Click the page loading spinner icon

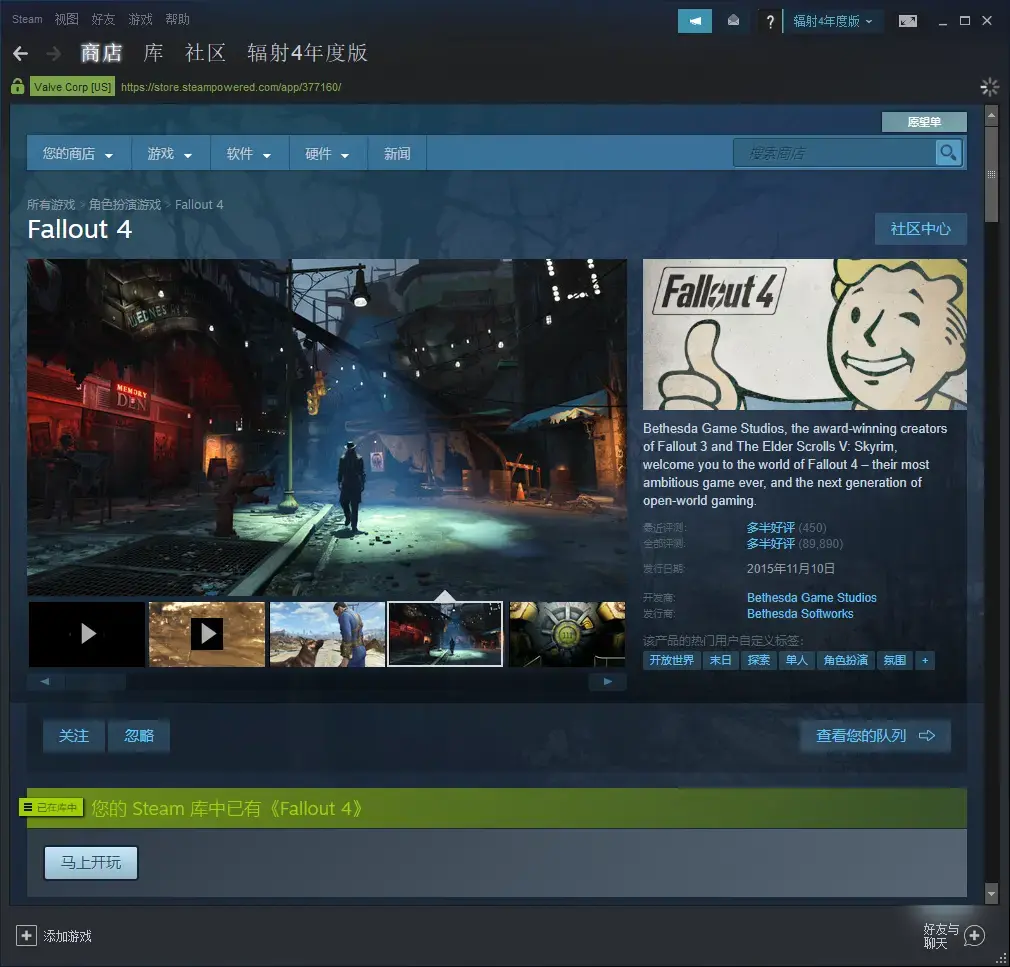tap(989, 86)
